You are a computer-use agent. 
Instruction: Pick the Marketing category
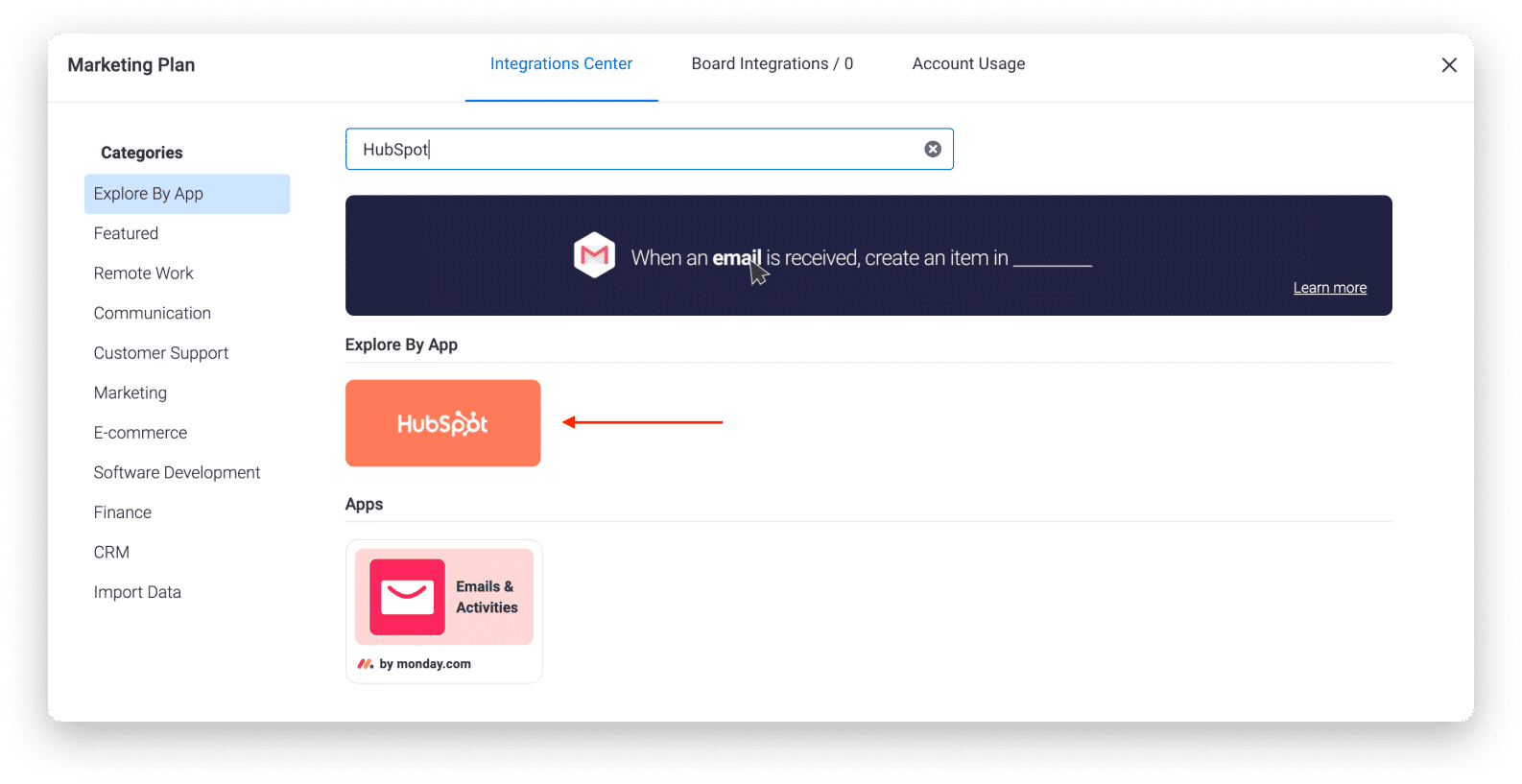pos(131,392)
